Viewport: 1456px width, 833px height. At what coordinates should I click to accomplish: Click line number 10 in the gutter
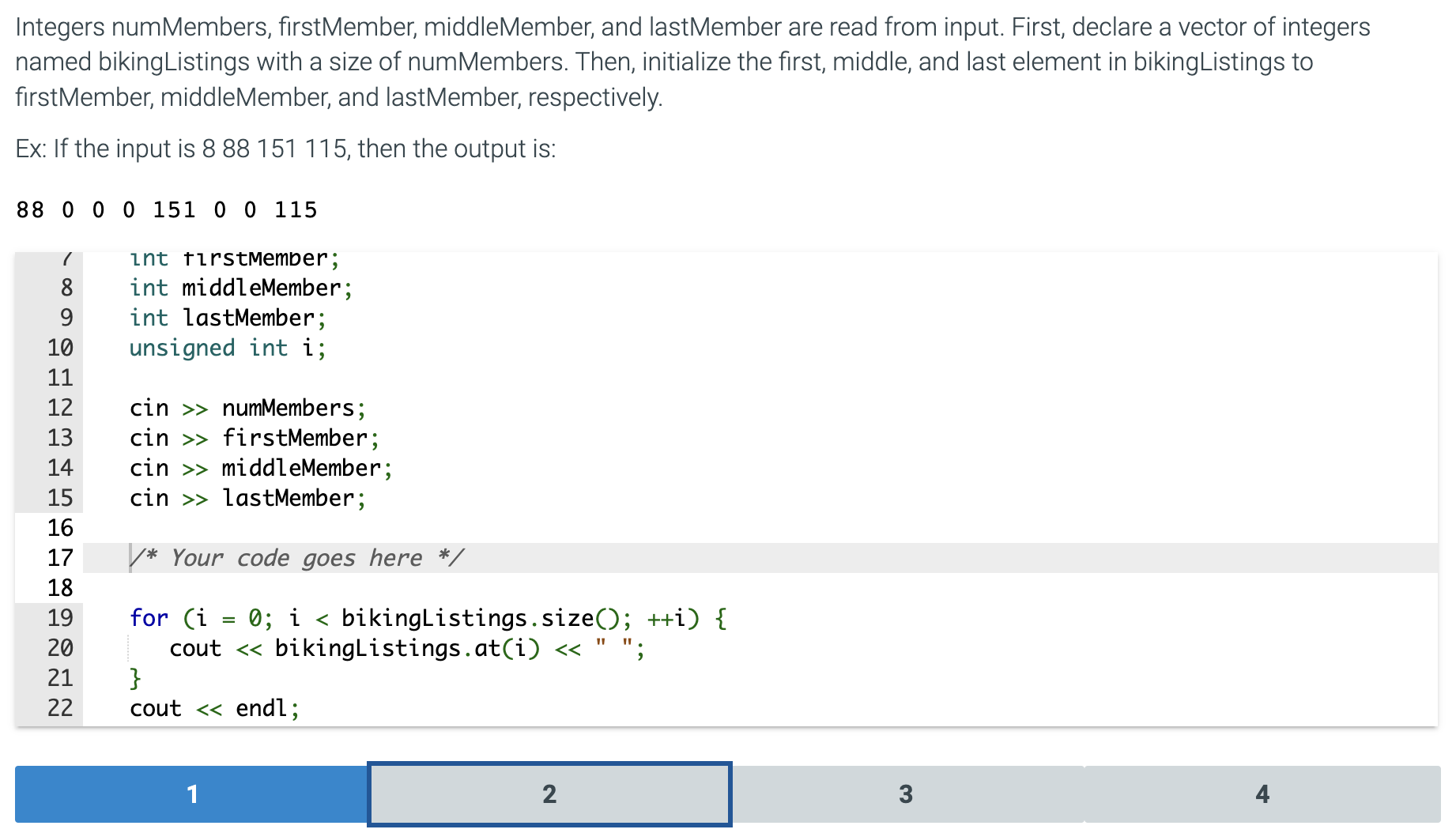click(x=60, y=348)
